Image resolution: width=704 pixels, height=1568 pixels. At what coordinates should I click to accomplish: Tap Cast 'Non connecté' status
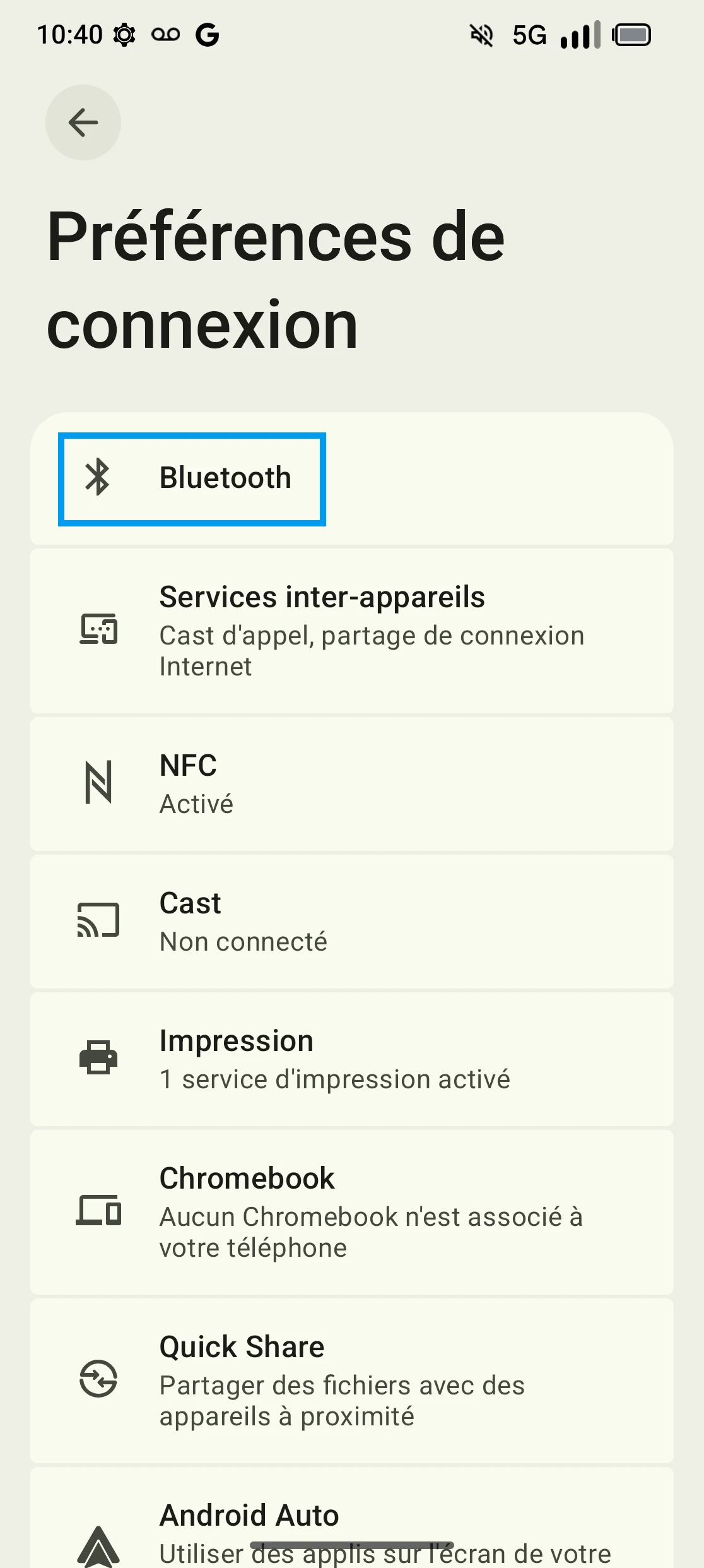(x=243, y=942)
